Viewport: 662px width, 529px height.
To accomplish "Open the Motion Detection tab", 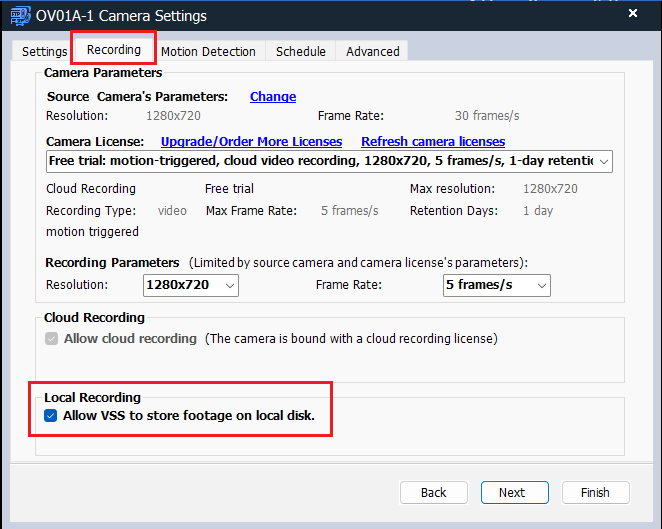I will (208, 51).
